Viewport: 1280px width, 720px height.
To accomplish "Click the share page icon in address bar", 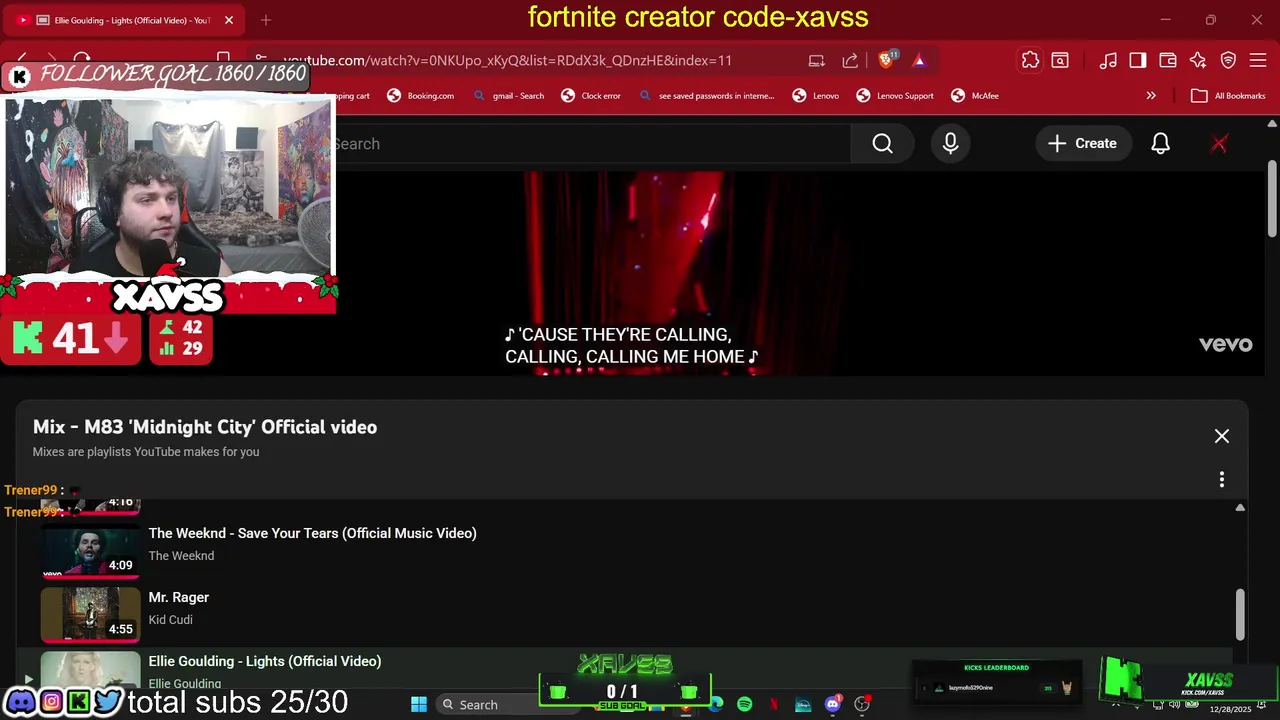I will coord(850,60).
